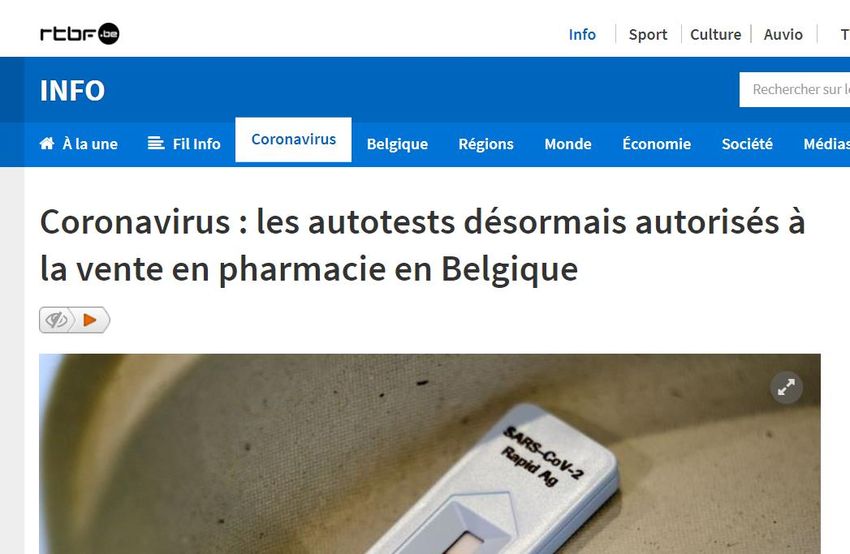Play the article audio reader
The image size is (850, 554).
90,320
